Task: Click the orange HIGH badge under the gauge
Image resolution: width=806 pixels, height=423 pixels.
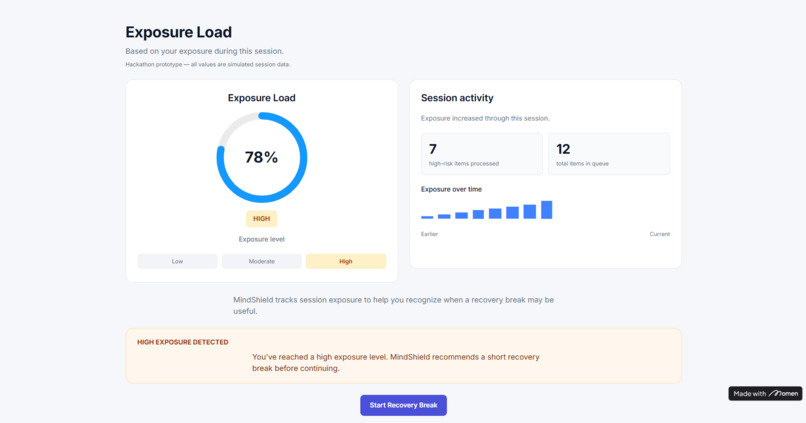Action: (262, 218)
